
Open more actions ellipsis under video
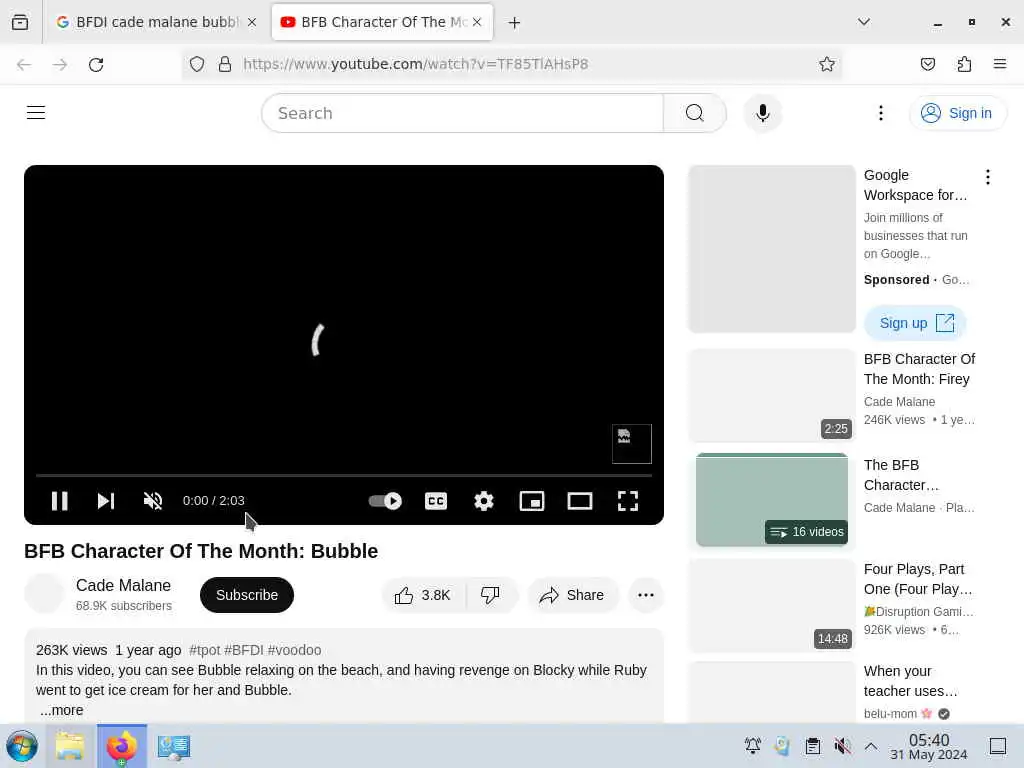point(646,595)
